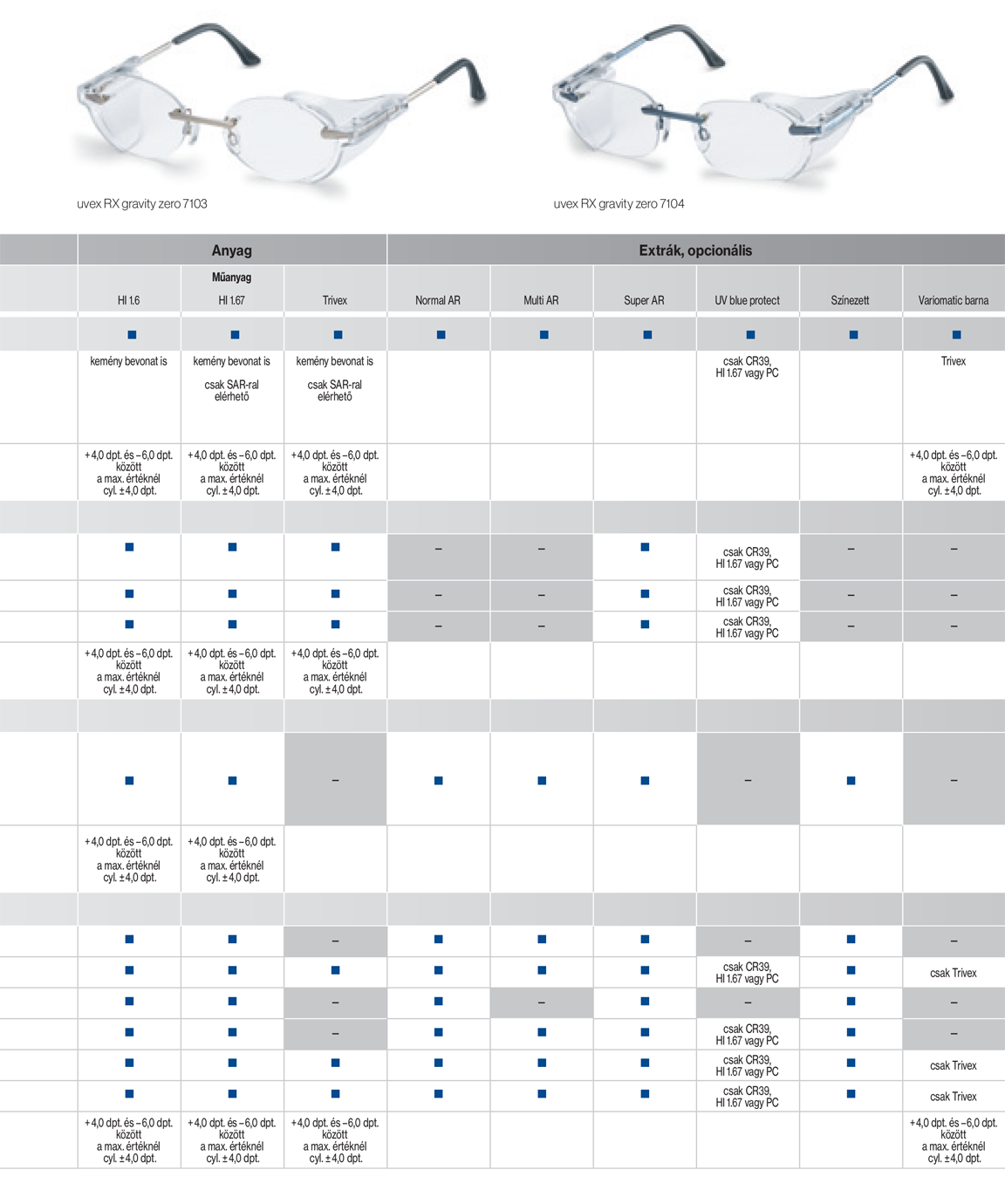This screenshot has width=1005, height=1204.
Task: Click the uvex RX gravity zero 7104 glasses image
Action: click(755, 103)
